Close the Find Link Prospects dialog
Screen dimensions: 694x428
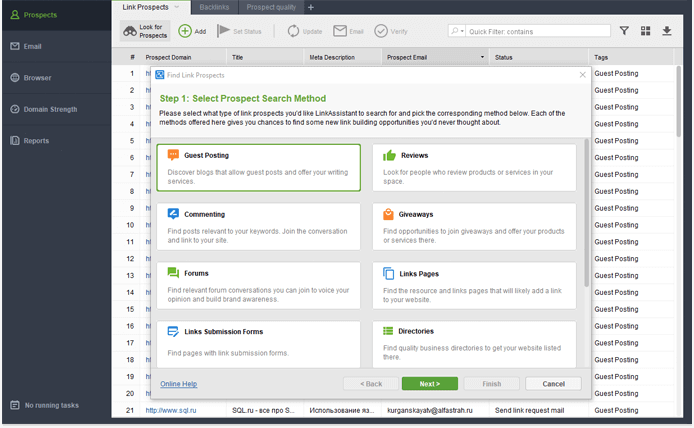click(582, 75)
